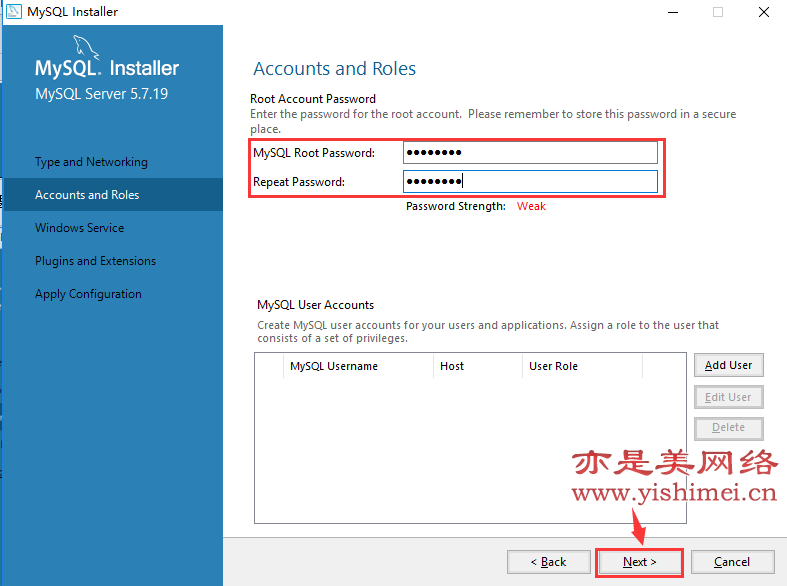
Task: Click the Delete user button
Action: click(x=729, y=428)
